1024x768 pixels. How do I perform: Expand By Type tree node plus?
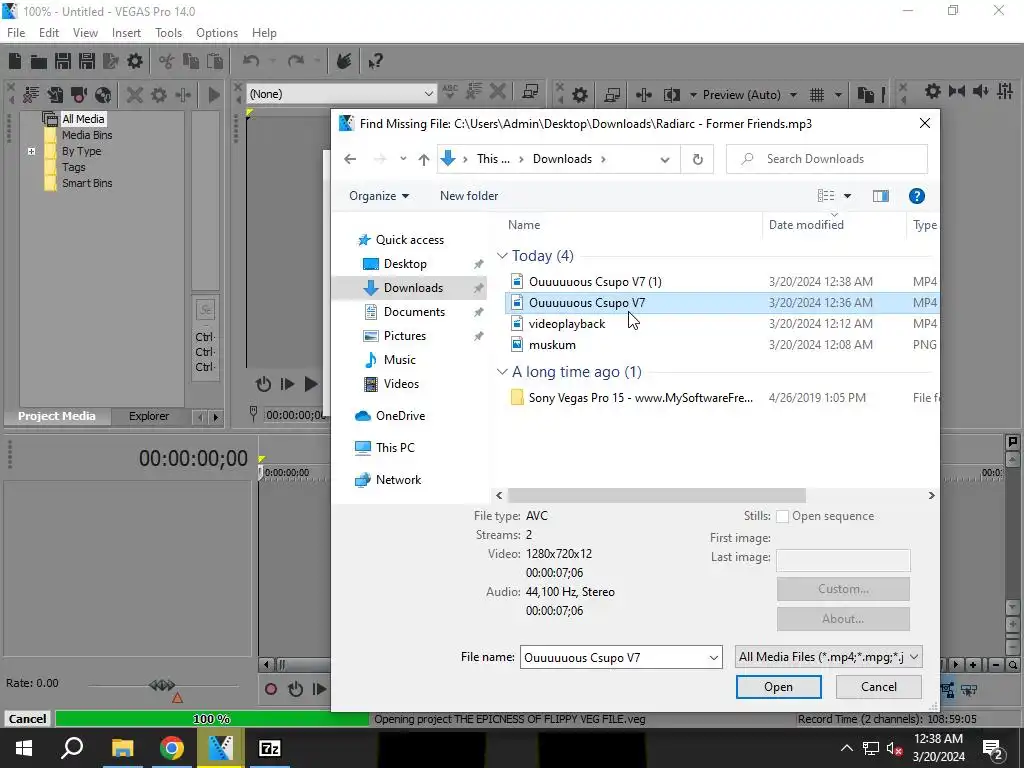[31, 152]
